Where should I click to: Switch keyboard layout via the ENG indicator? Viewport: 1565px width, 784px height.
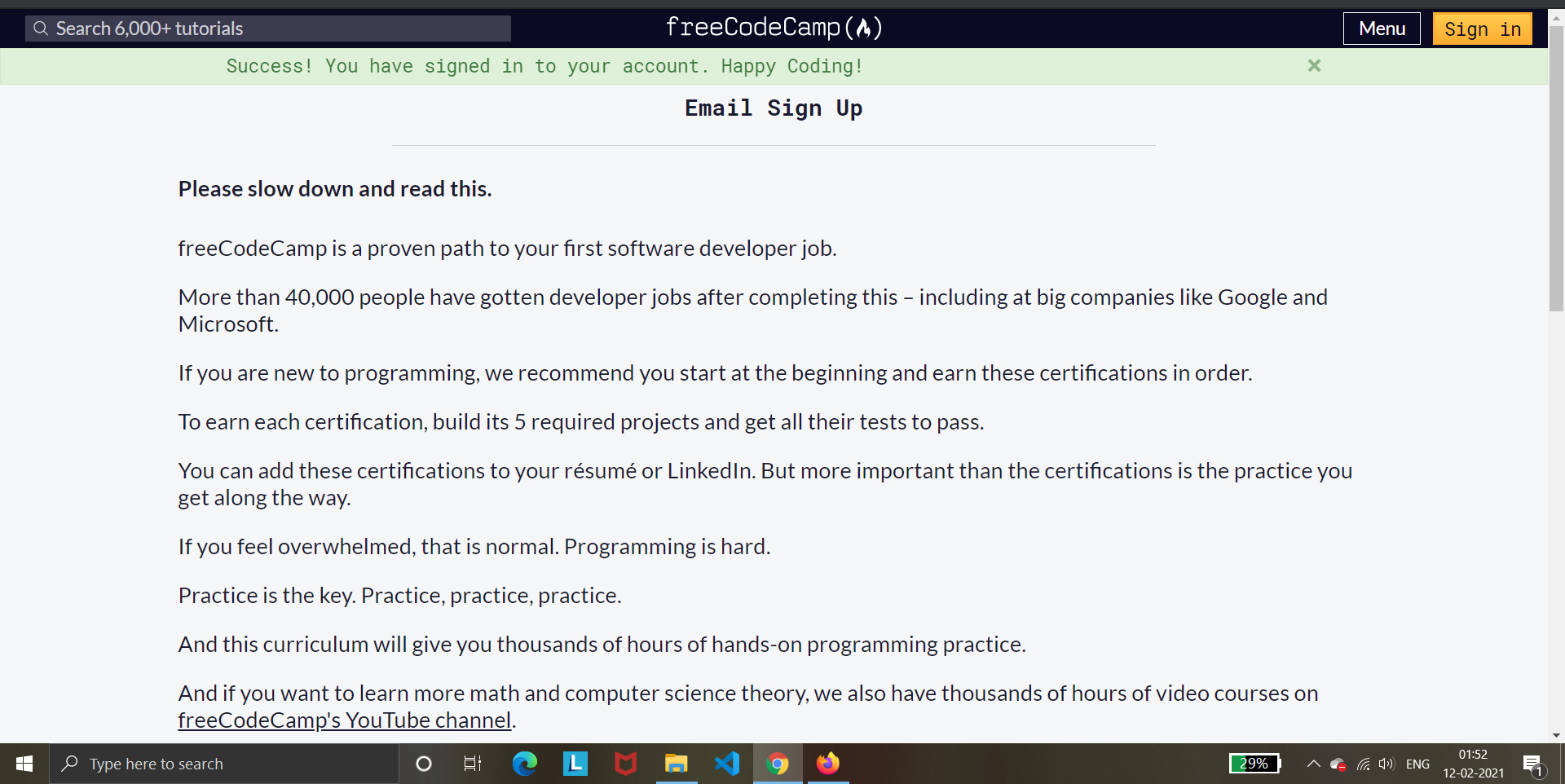tap(1417, 764)
